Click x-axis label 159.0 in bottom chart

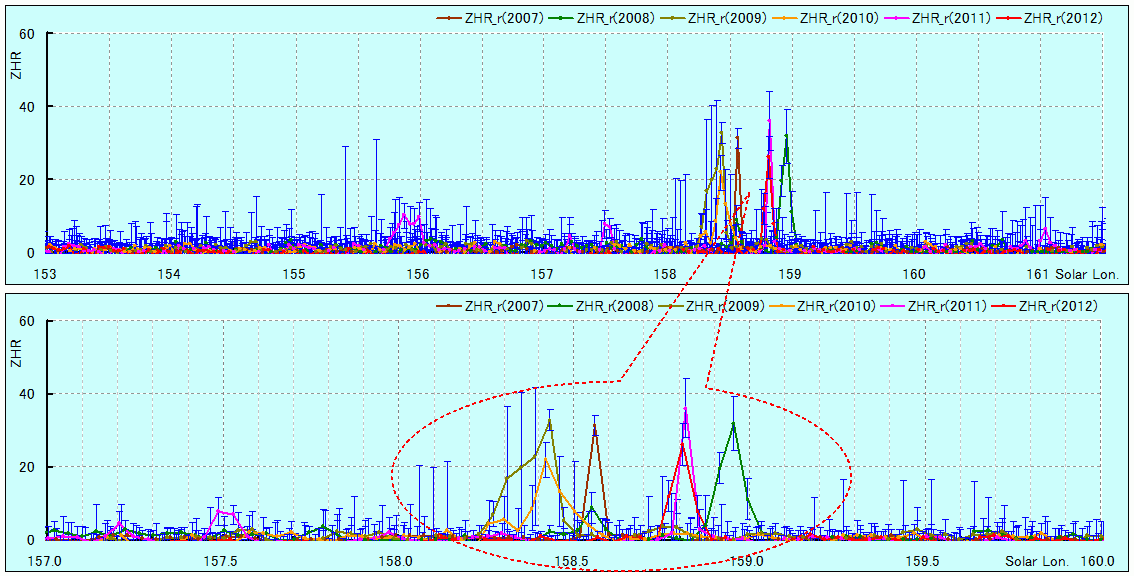[x=749, y=561]
